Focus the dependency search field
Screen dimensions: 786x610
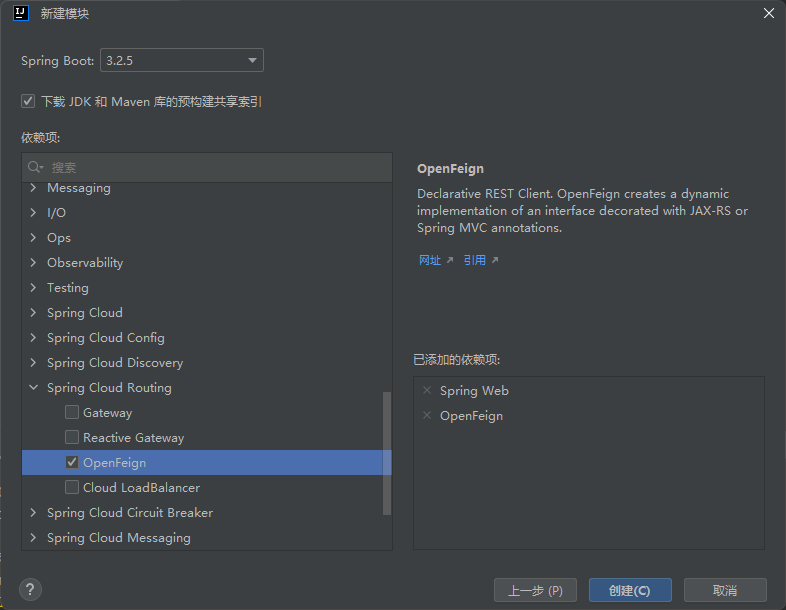click(207, 167)
